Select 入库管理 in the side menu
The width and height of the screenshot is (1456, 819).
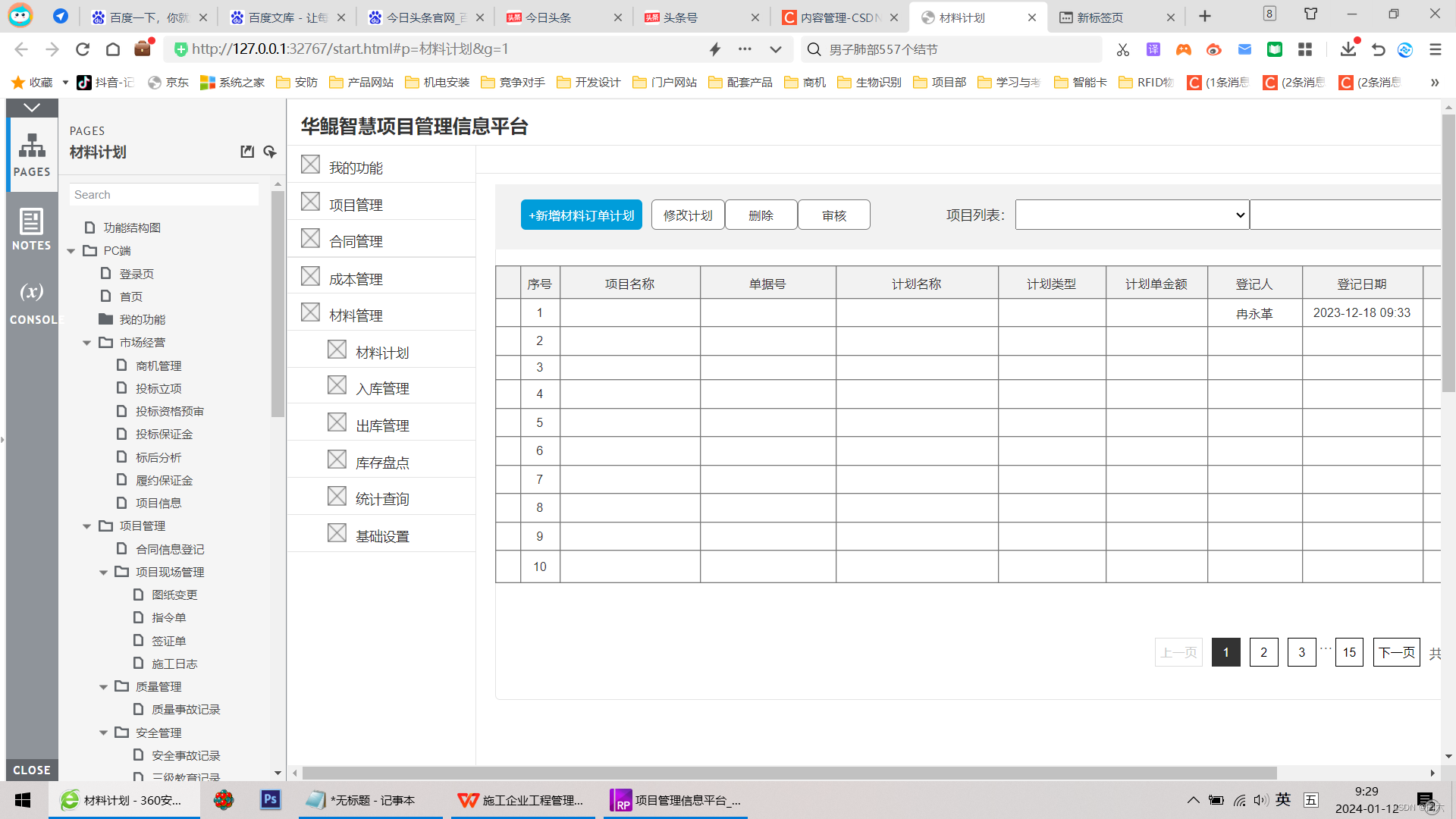(382, 389)
